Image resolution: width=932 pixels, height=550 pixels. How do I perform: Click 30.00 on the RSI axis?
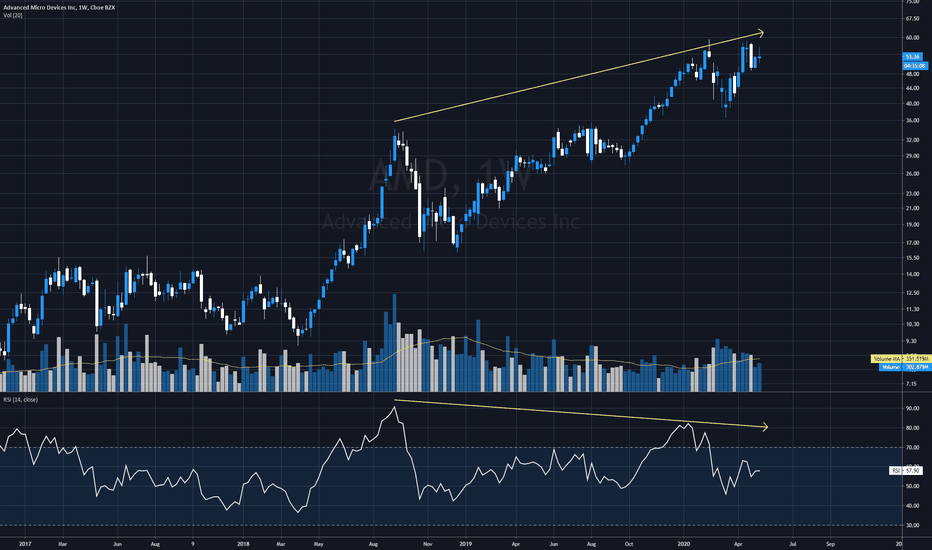coord(912,526)
